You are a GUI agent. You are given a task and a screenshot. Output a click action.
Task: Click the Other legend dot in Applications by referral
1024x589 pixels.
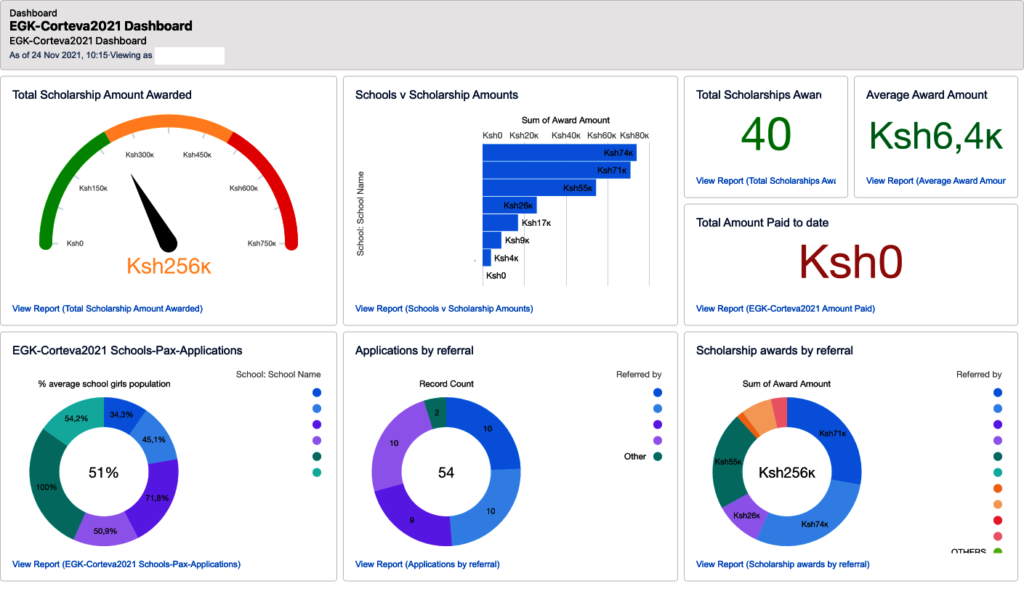[658, 456]
